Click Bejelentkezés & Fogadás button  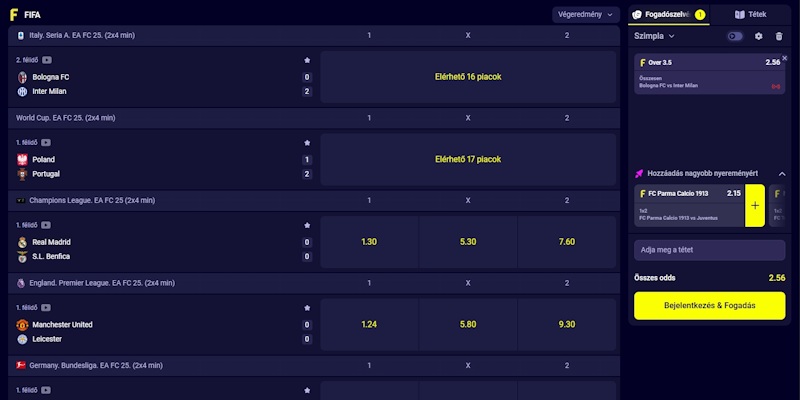[x=710, y=306]
